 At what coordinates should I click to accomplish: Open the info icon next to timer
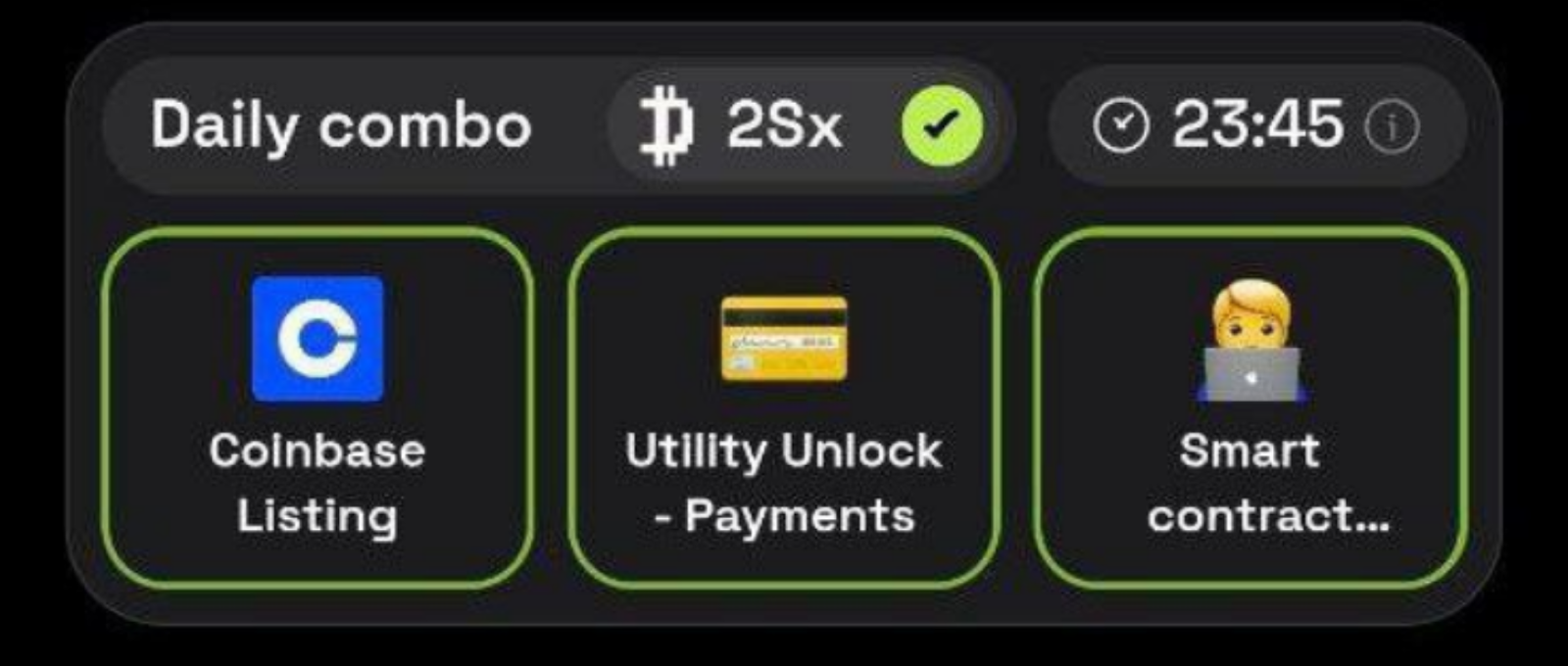tap(1392, 127)
